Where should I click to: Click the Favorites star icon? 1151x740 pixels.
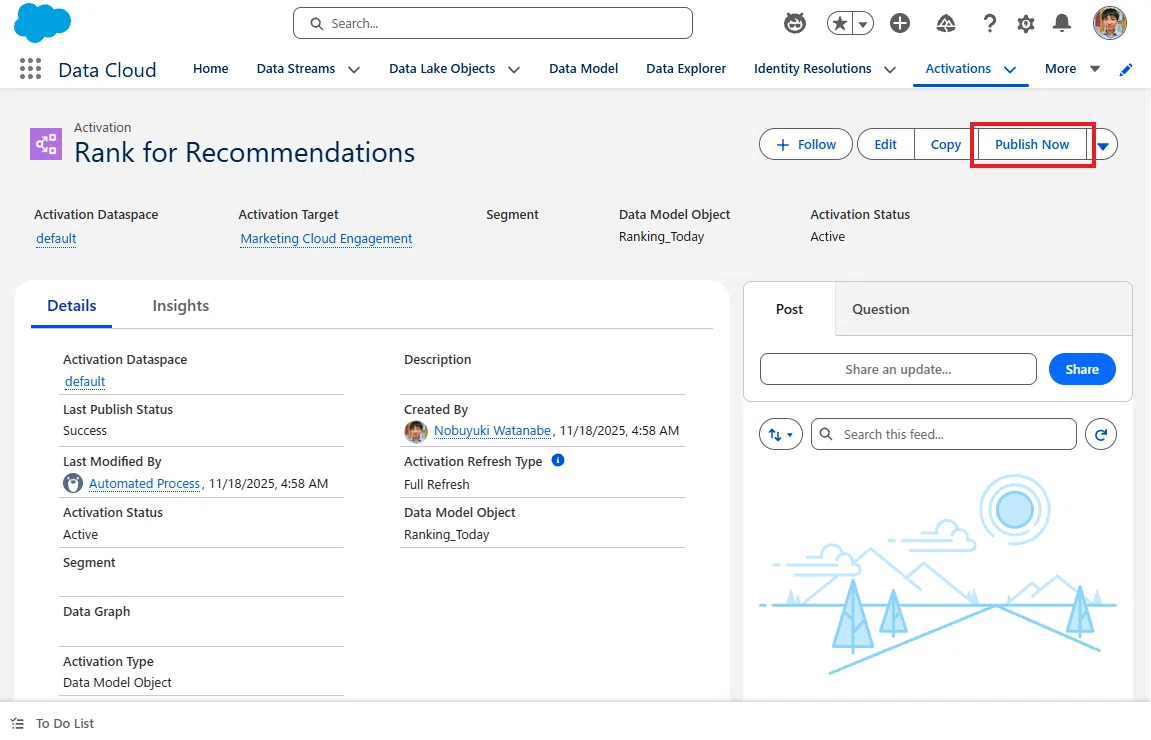tap(840, 23)
